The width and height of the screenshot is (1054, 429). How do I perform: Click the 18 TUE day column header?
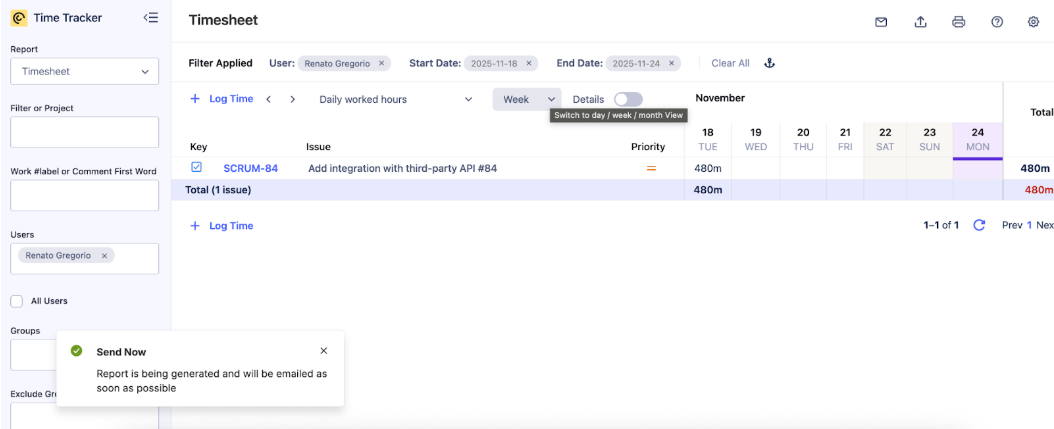pyautogui.click(x=708, y=139)
